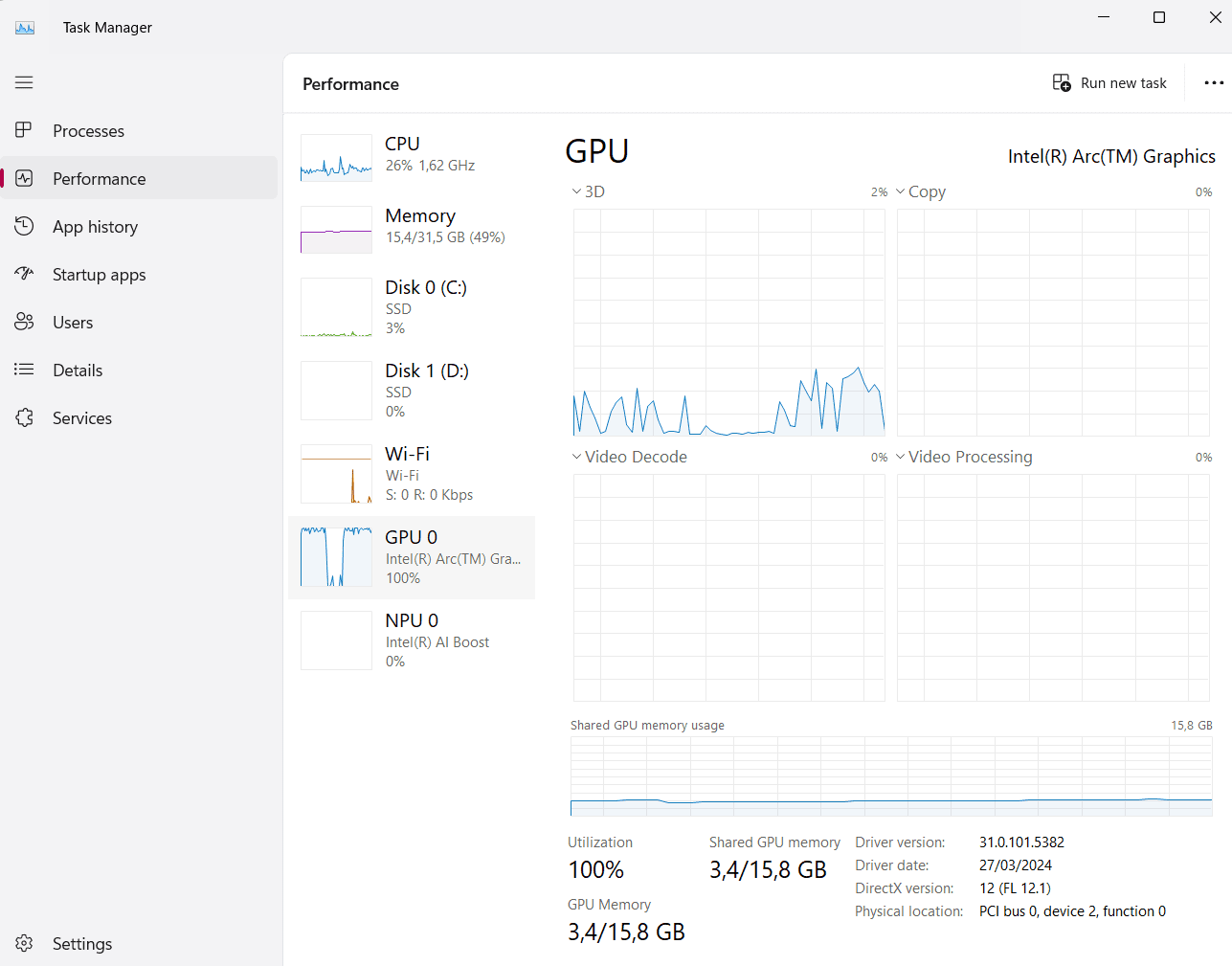Open the 3D graph engine dropdown
The height and width of the screenshot is (966, 1232).
tap(576, 191)
